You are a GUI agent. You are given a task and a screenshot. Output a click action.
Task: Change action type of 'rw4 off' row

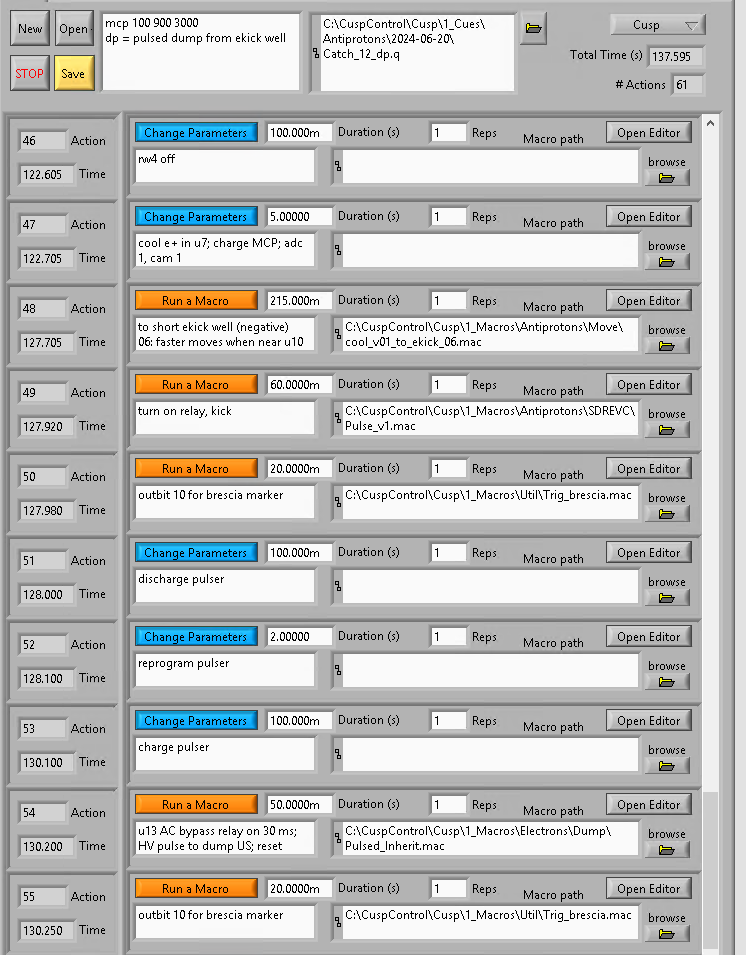196,133
